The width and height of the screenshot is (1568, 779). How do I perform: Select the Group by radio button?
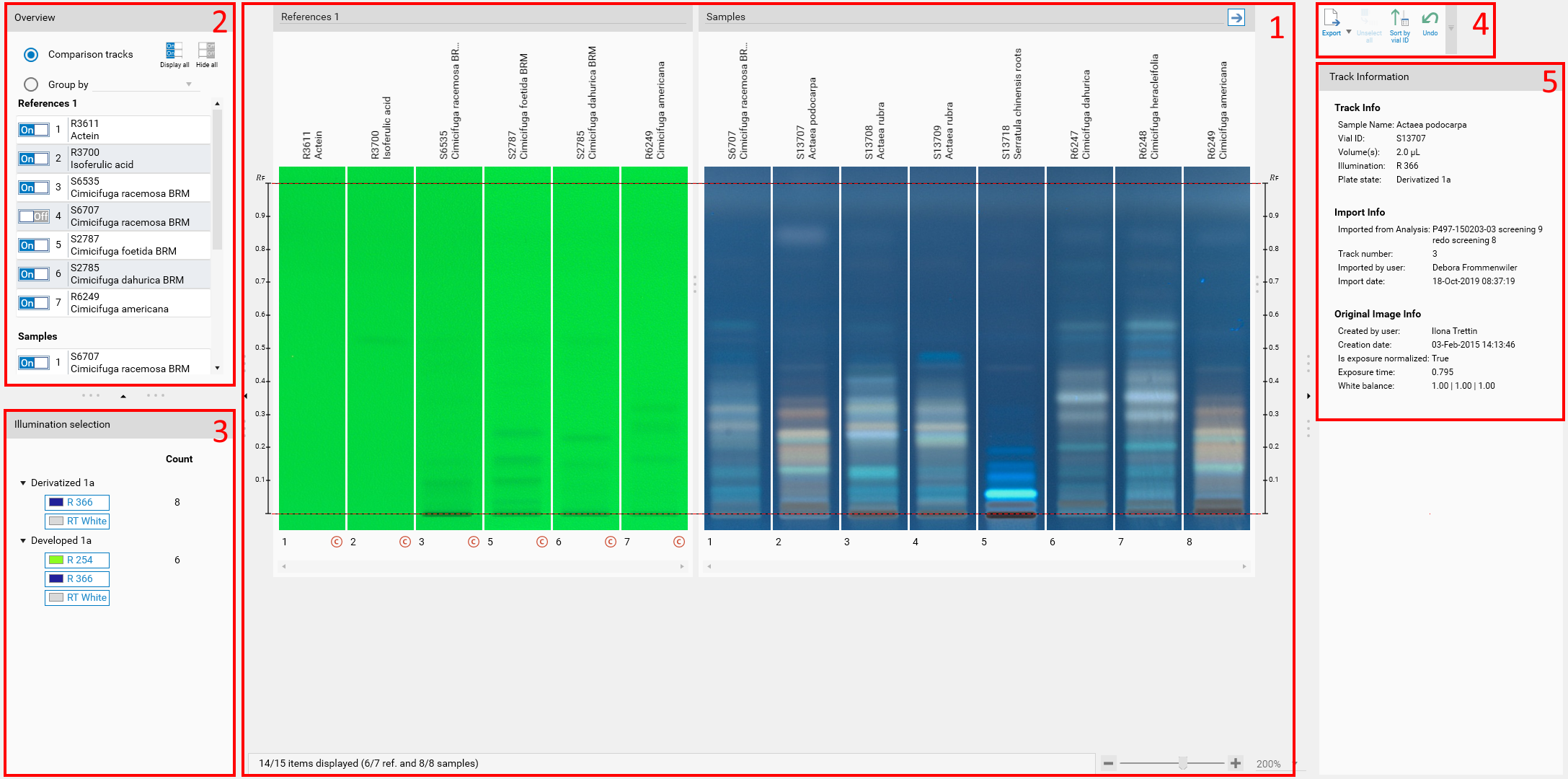[x=31, y=84]
